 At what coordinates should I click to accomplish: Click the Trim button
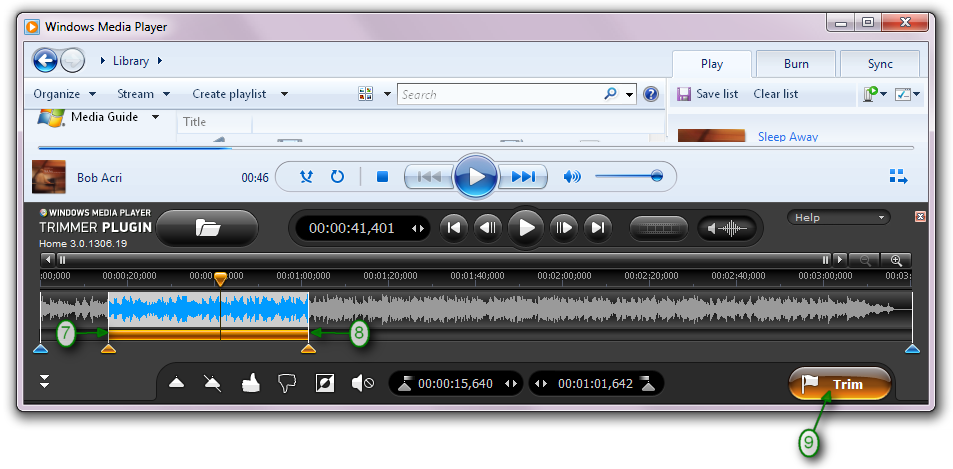click(840, 384)
